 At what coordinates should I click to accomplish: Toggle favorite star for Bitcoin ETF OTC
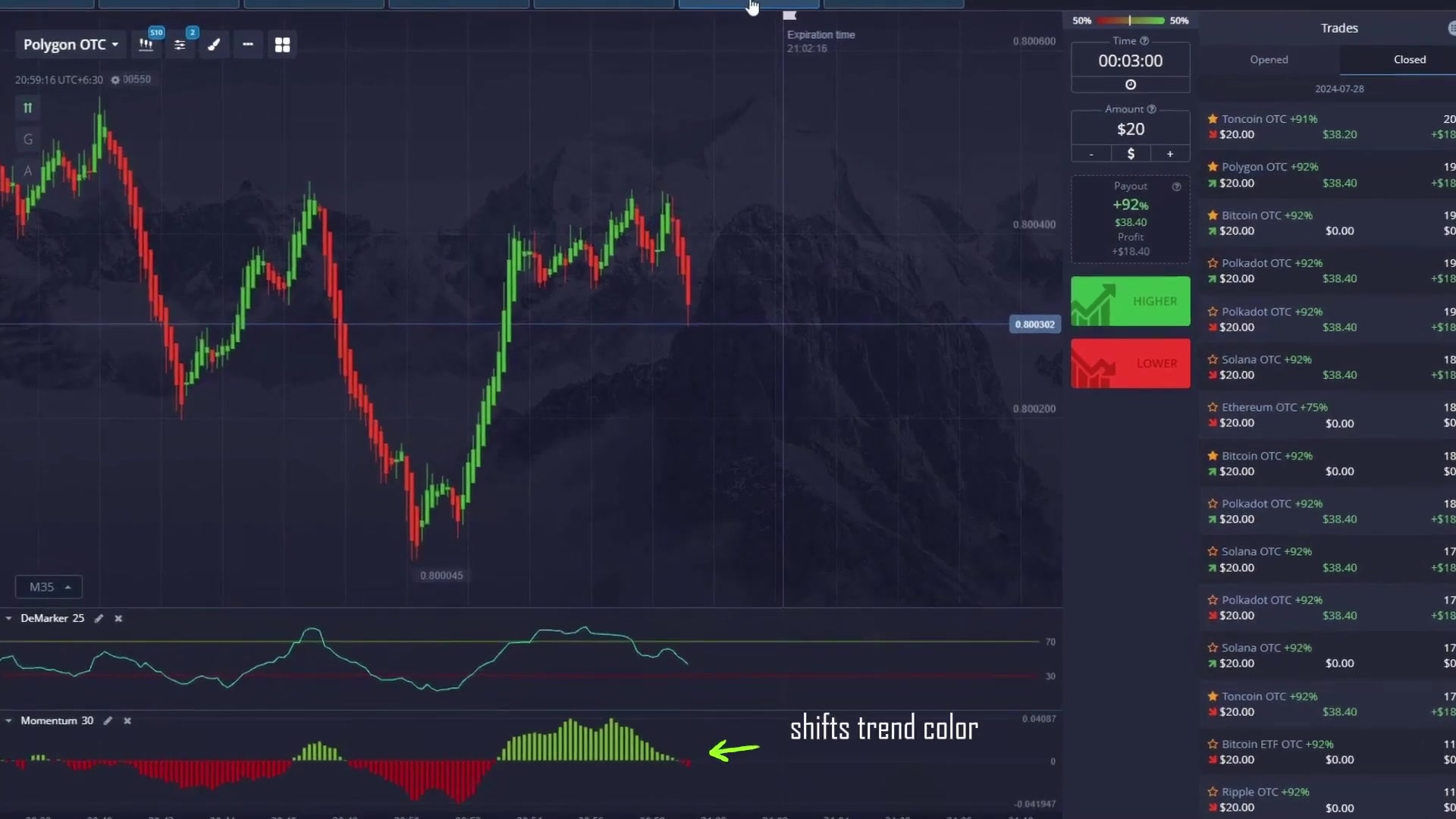point(1213,744)
